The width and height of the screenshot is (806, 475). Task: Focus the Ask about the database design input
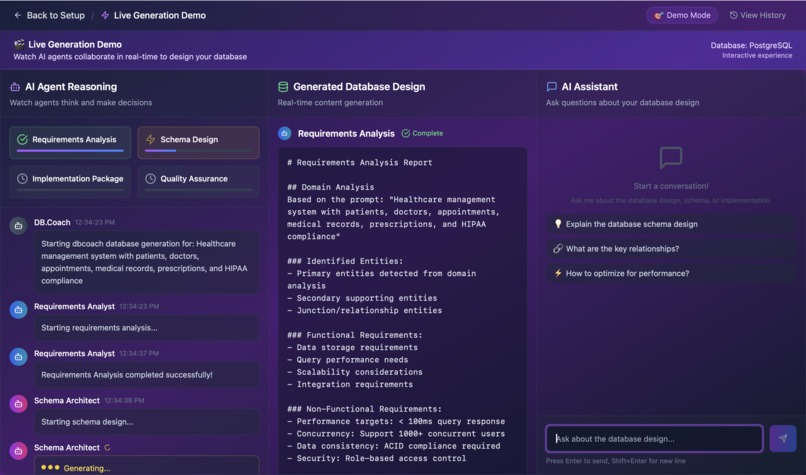tap(654, 439)
